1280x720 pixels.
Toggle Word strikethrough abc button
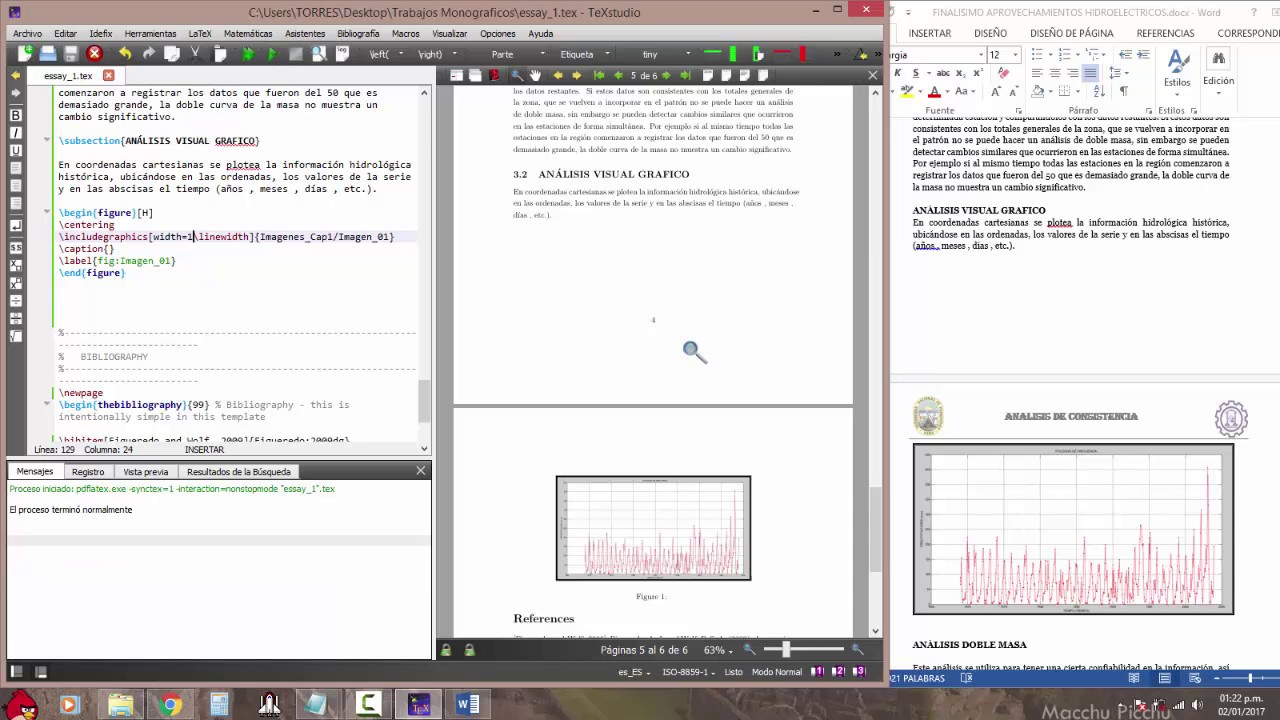pyautogui.click(x=943, y=73)
